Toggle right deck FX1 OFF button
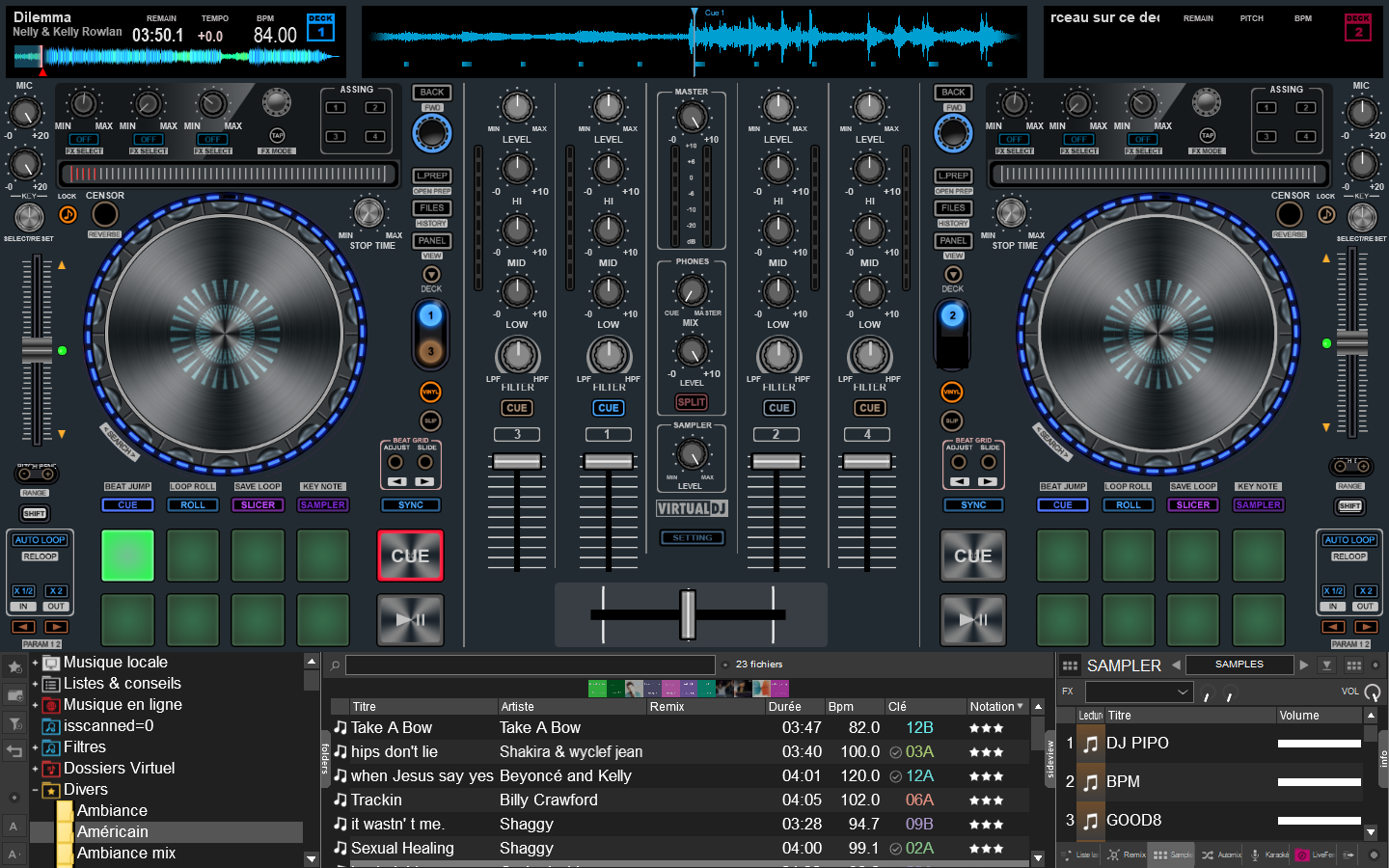Viewport: 1389px width, 868px height. click(x=1014, y=140)
